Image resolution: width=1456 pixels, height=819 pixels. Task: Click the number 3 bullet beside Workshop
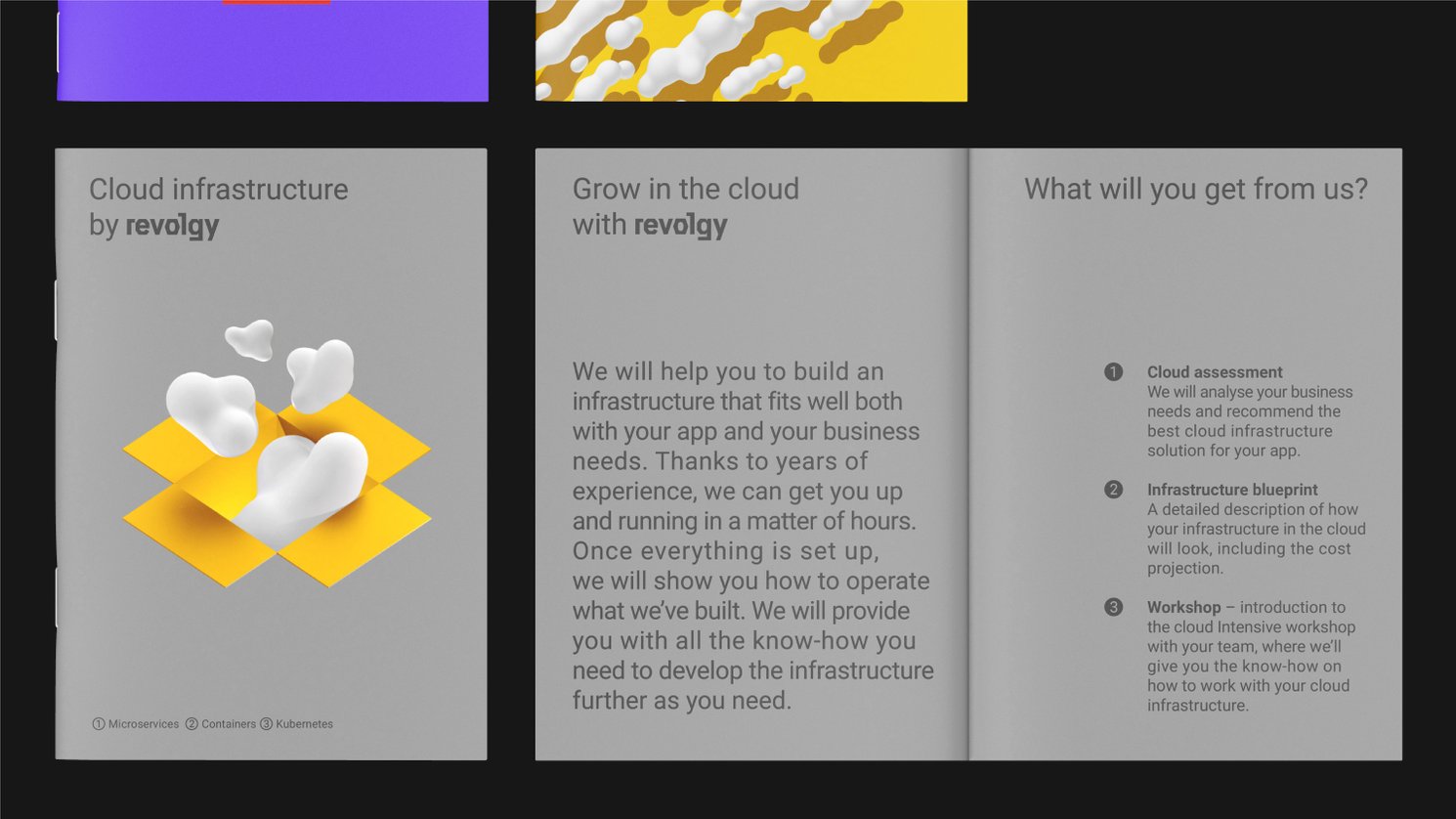1113,607
